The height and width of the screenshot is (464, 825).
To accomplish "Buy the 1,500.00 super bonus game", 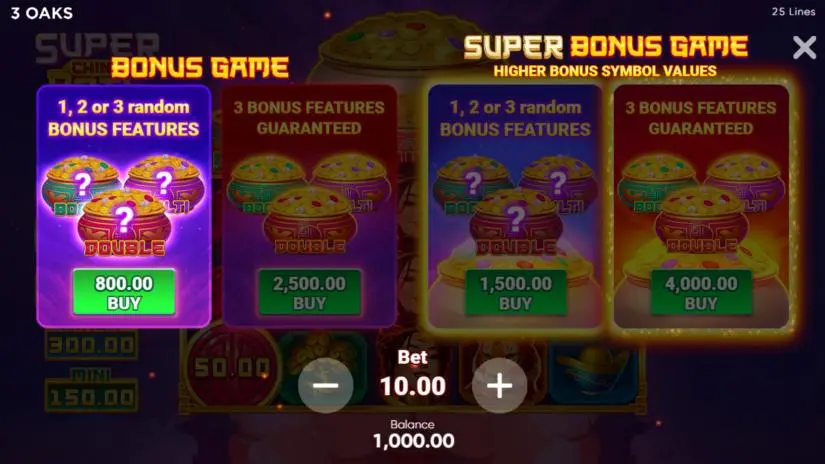I will coord(516,292).
